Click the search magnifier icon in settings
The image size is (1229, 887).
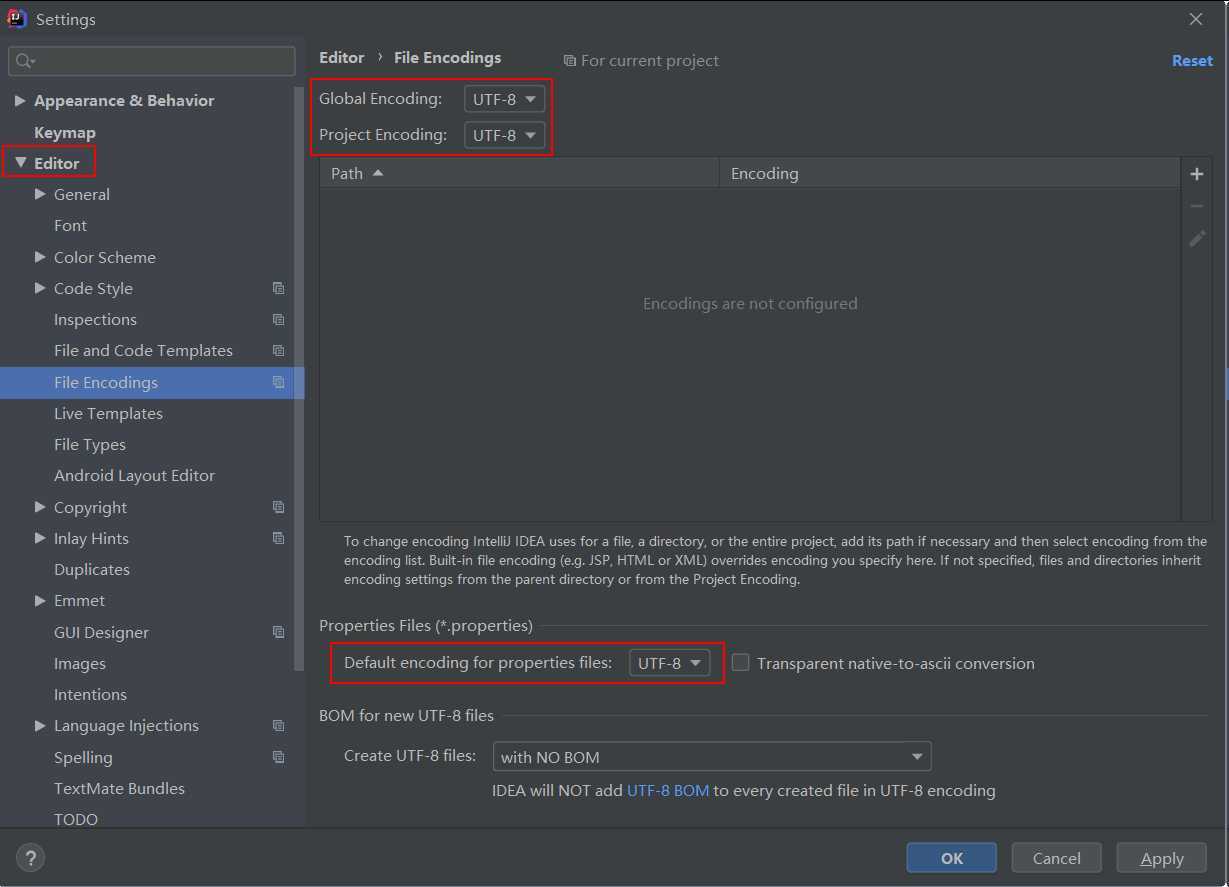point(25,61)
